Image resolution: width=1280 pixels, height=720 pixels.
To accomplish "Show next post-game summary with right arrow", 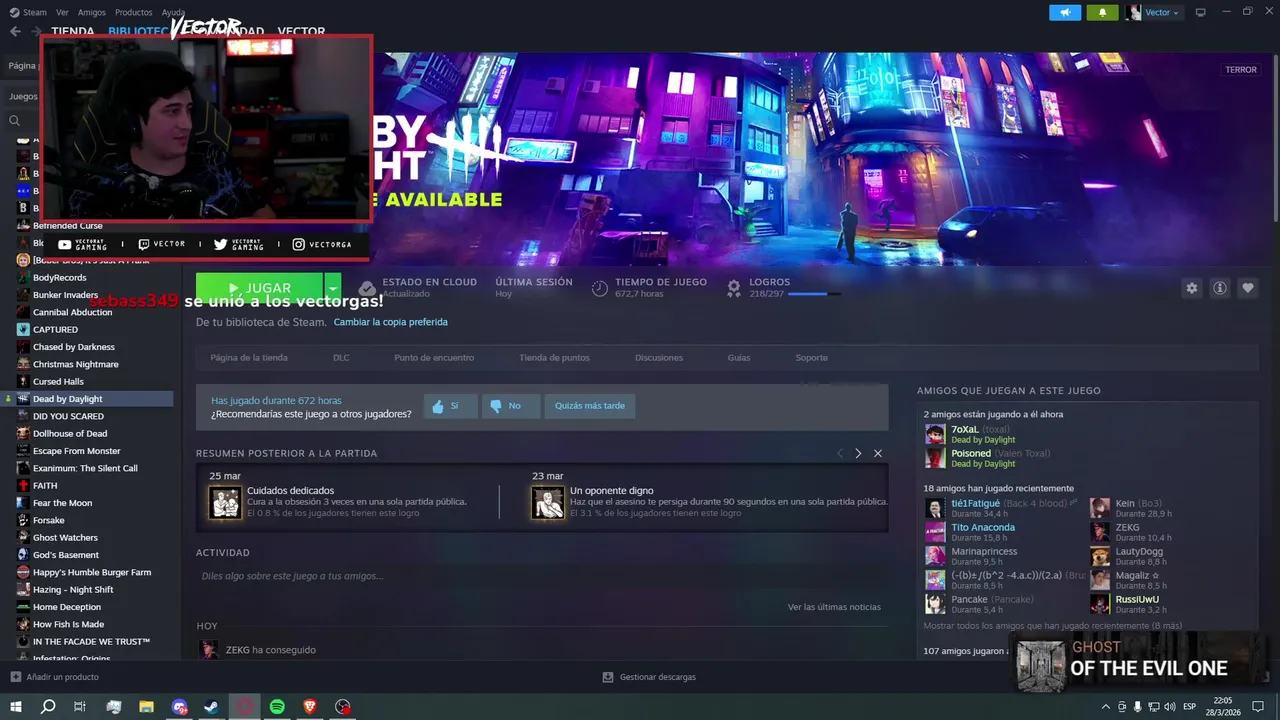I will pyautogui.click(x=858, y=453).
